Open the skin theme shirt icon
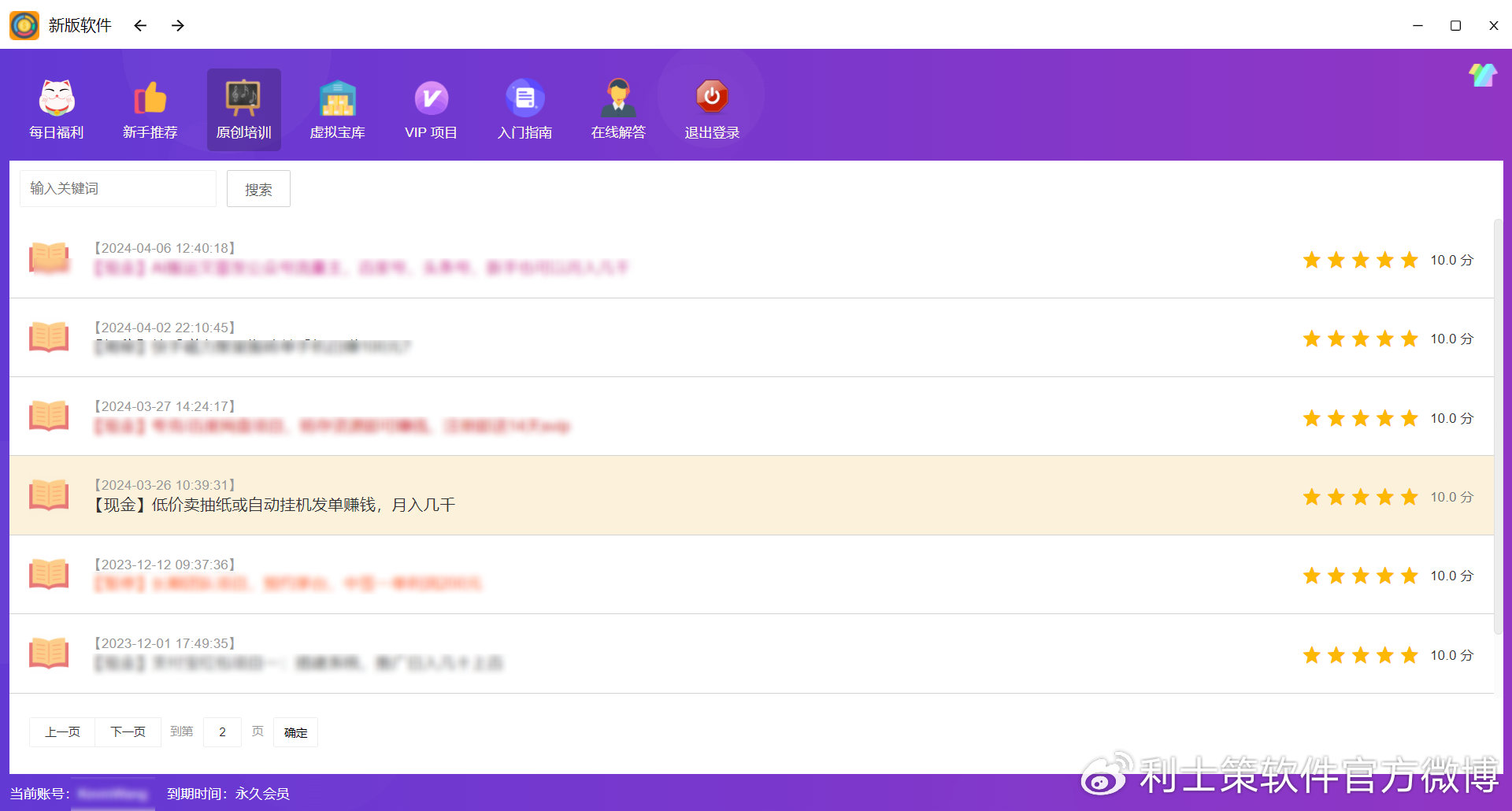 [1482, 76]
